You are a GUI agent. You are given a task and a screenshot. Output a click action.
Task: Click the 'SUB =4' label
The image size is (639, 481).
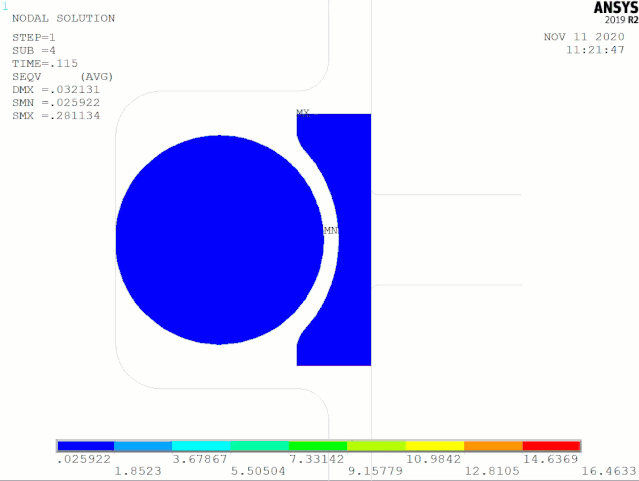coord(34,51)
